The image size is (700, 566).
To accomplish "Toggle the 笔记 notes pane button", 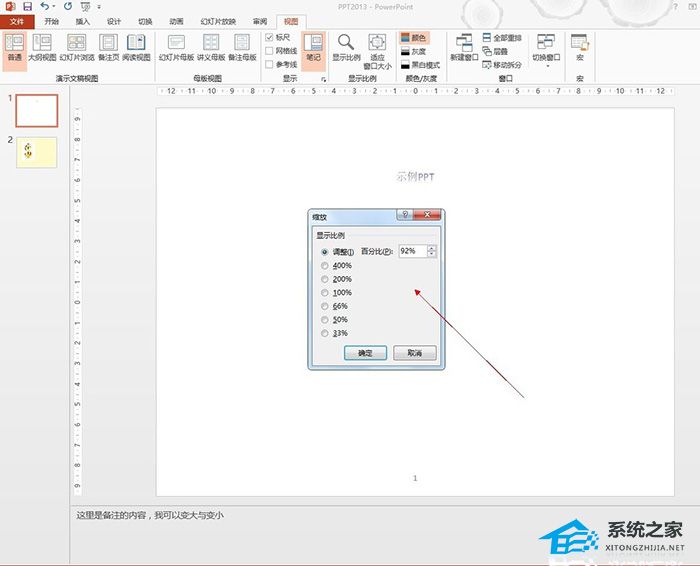I will pos(313,47).
